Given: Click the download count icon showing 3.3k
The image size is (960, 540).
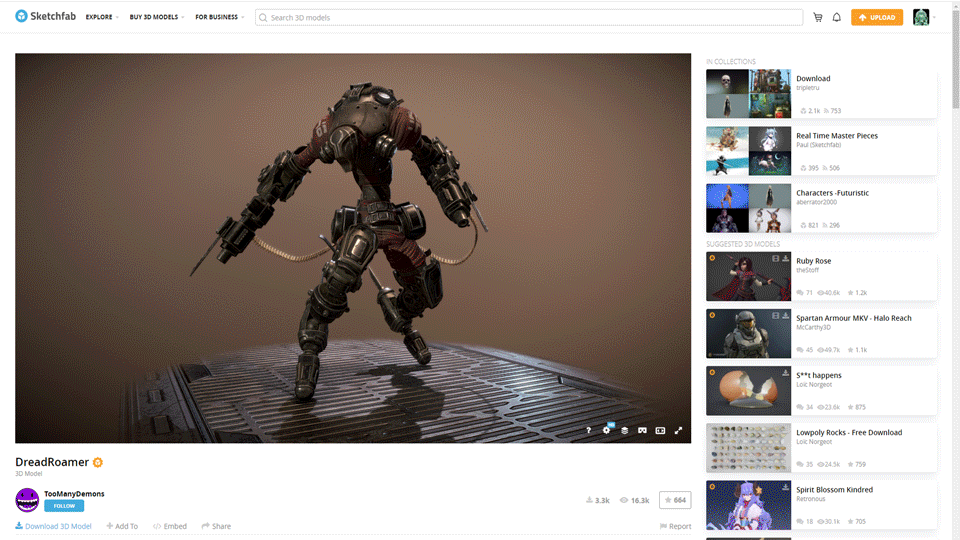Looking at the screenshot, I should [589, 500].
